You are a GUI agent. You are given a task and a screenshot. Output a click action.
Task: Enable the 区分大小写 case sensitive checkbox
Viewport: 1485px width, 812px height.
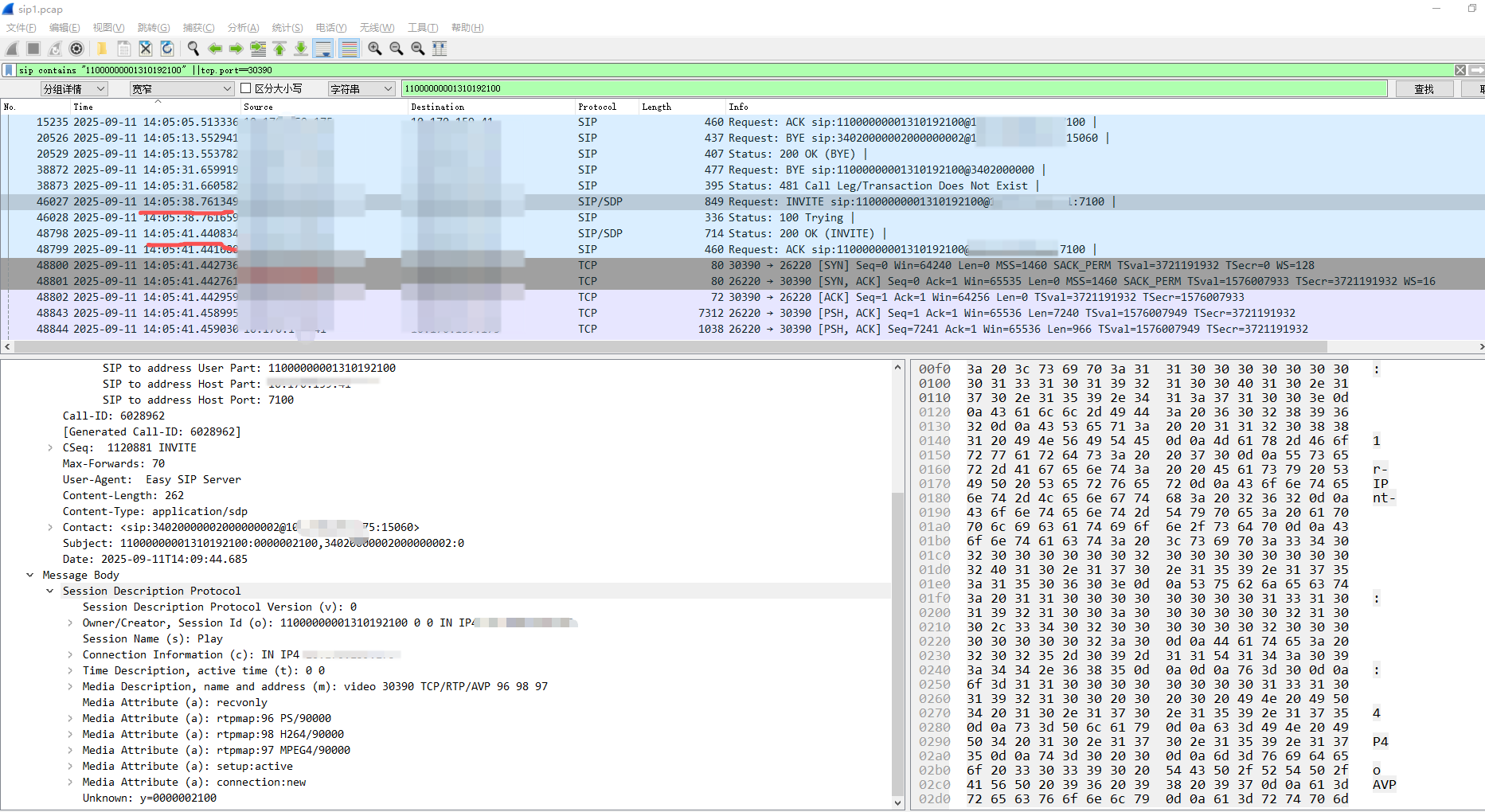[245, 88]
